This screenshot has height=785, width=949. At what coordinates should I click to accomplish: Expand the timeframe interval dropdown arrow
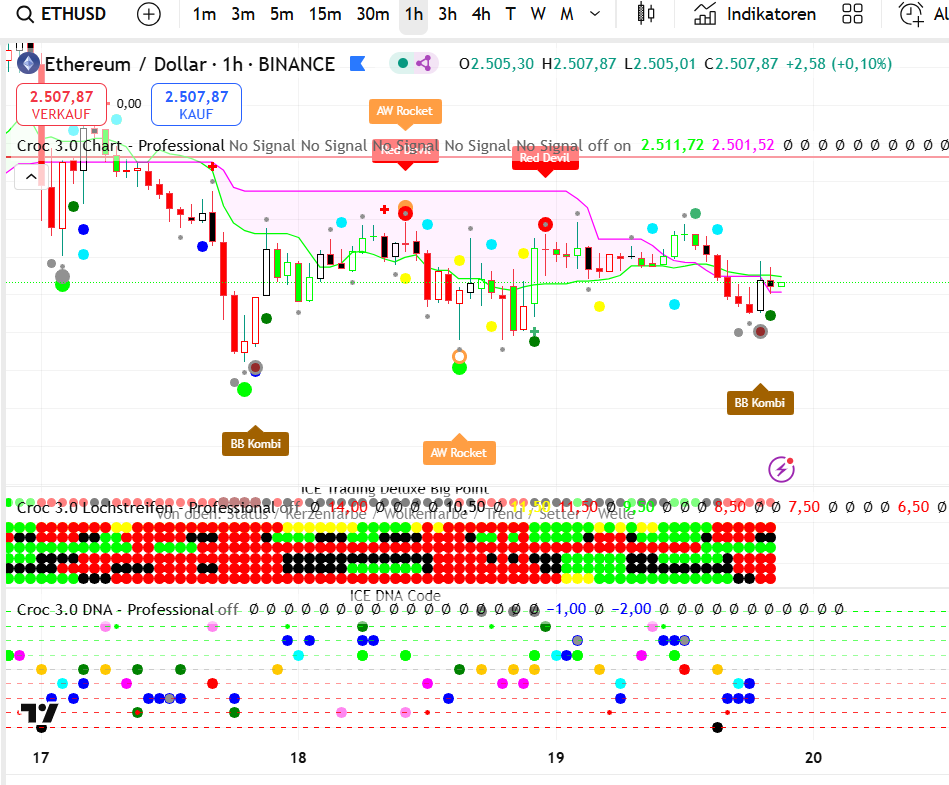(596, 14)
